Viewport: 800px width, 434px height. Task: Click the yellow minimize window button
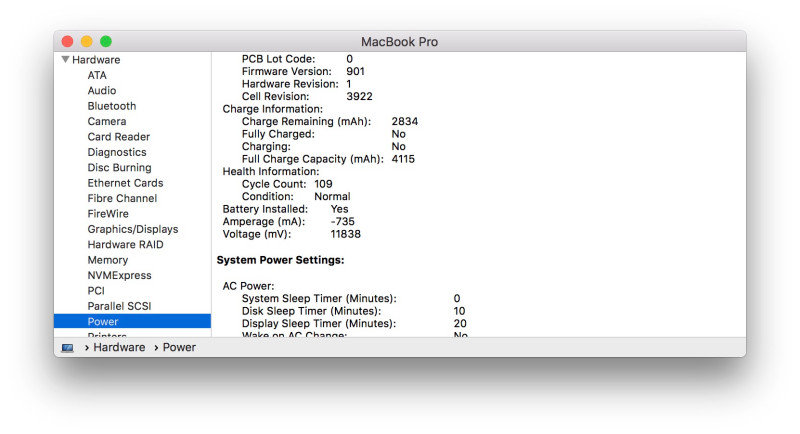(87, 41)
